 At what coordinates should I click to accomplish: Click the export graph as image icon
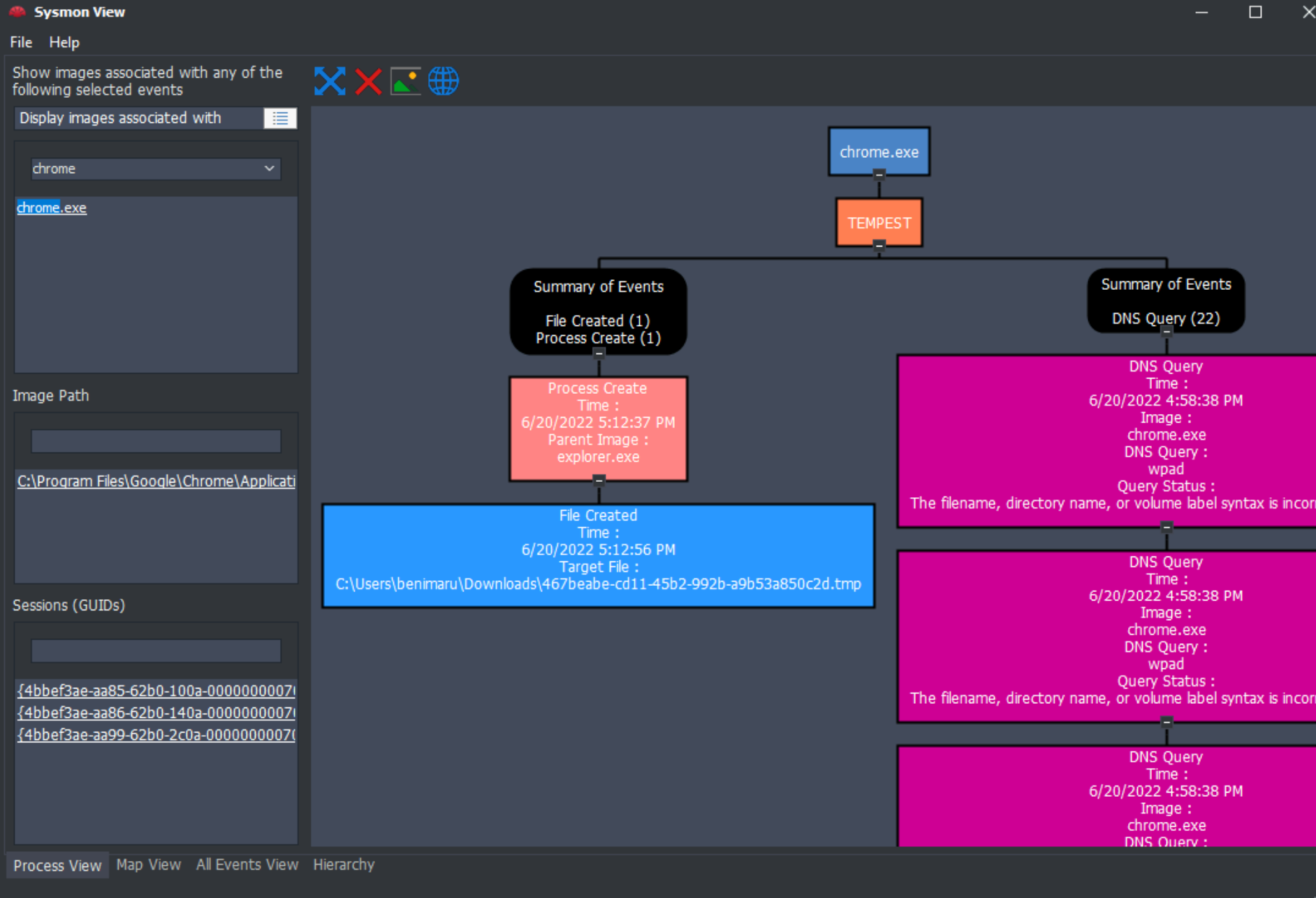[x=405, y=81]
